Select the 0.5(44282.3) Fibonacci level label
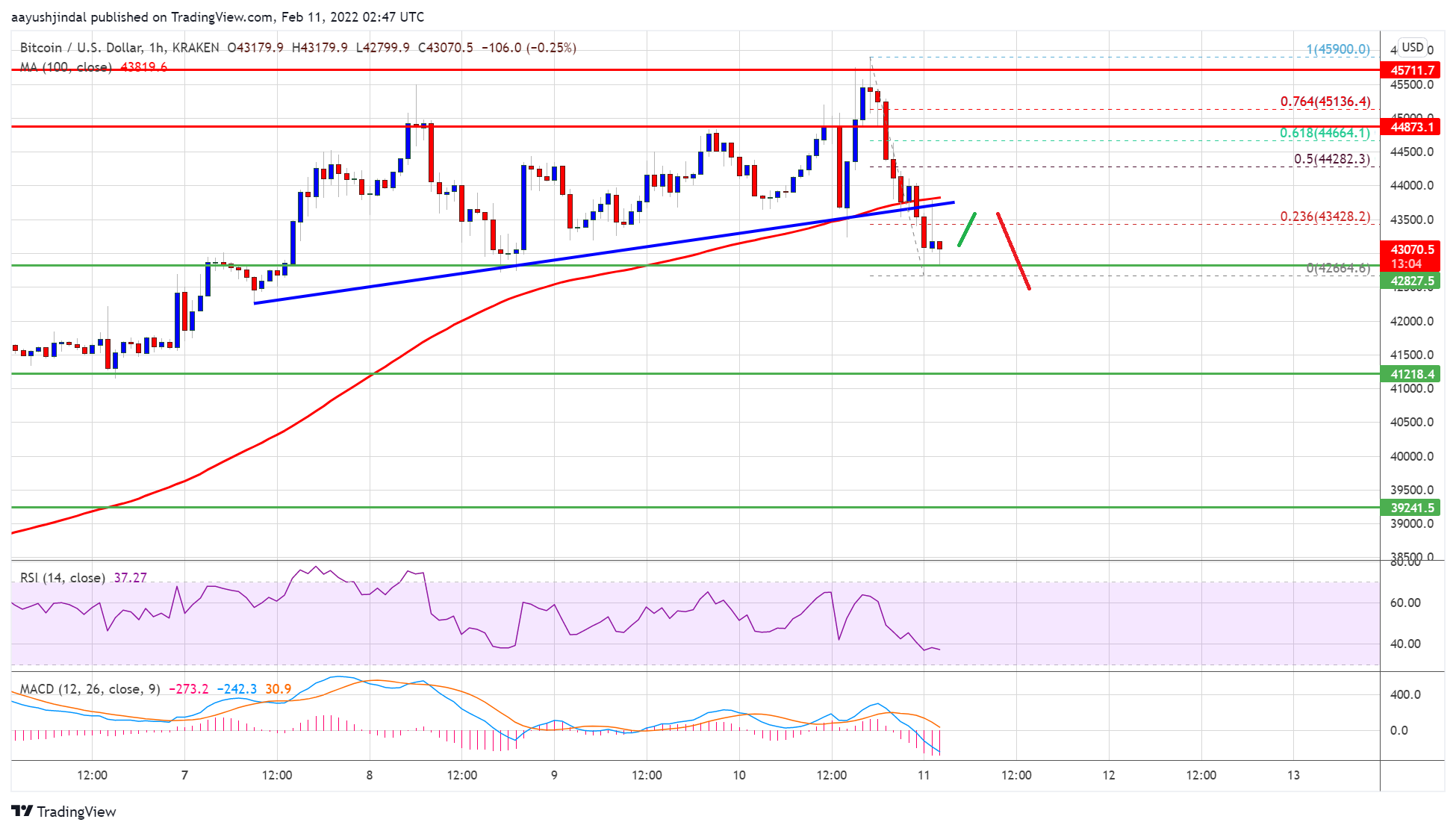Screen dimensions: 1456x831 point(1331,159)
